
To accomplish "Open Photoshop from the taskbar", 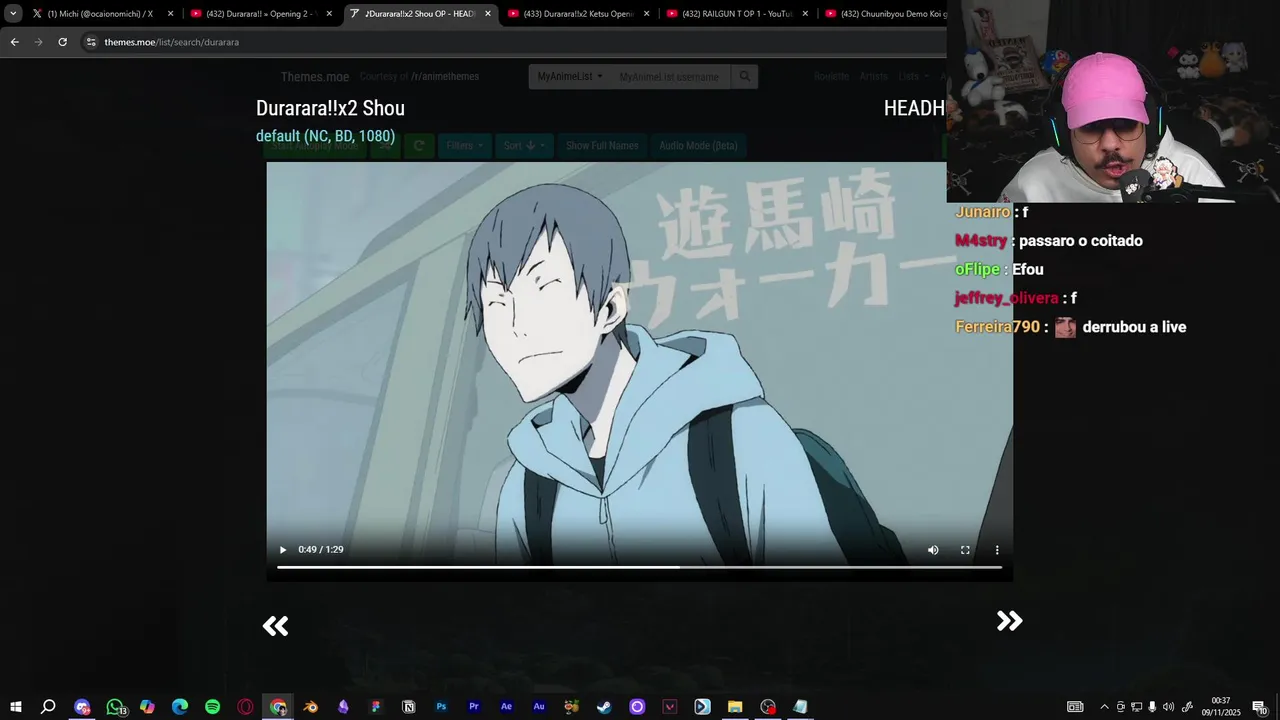I will [441, 707].
